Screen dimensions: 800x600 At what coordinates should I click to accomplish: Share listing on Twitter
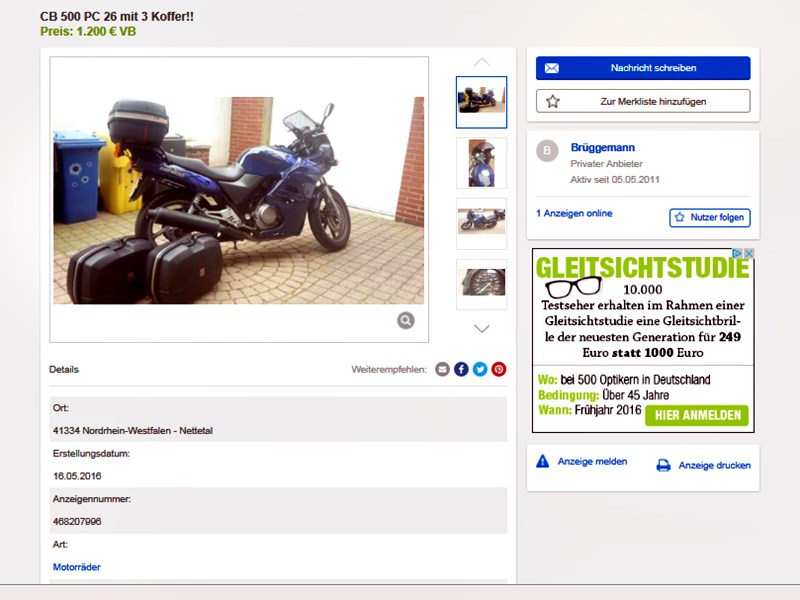[x=480, y=369]
